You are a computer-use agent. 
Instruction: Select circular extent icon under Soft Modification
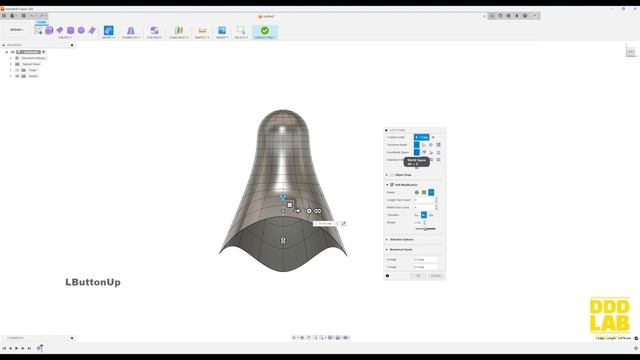417,192
